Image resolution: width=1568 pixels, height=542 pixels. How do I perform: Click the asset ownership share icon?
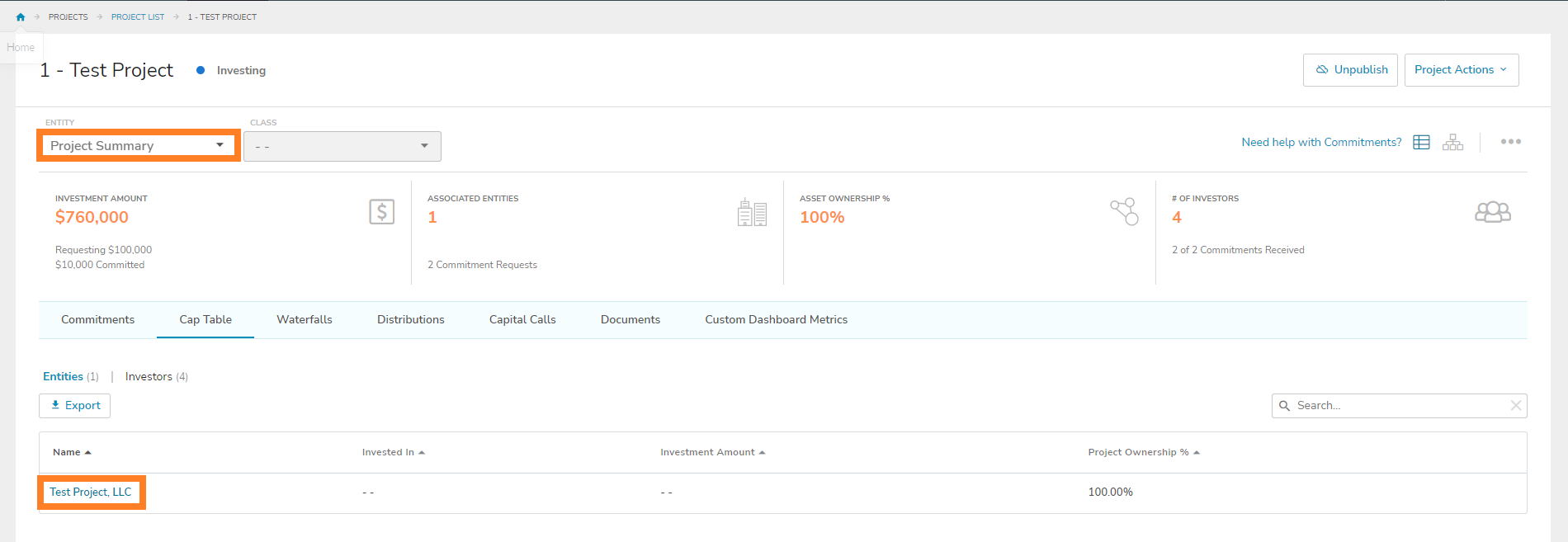click(1124, 212)
